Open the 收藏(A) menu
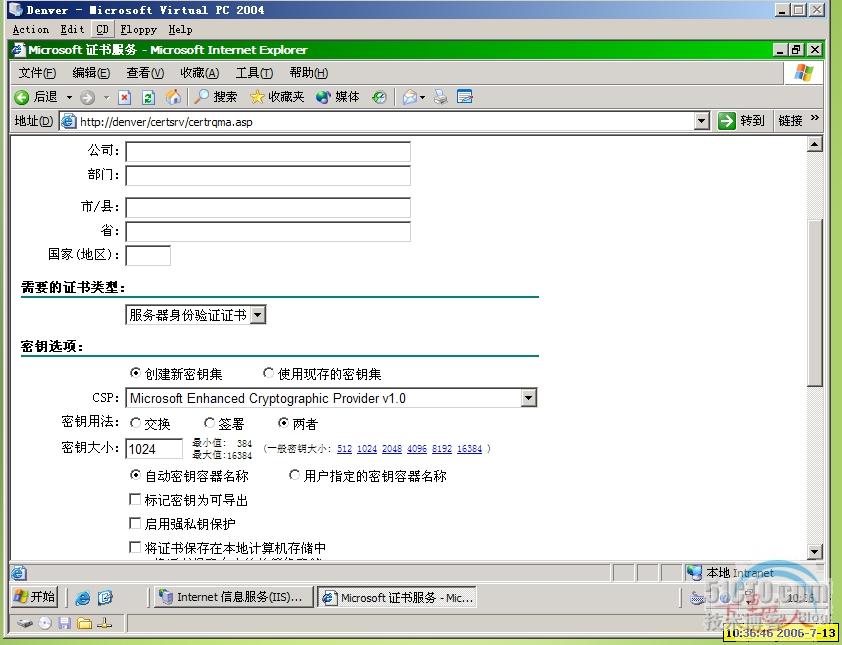The height and width of the screenshot is (645, 842). pyautogui.click(x=199, y=73)
